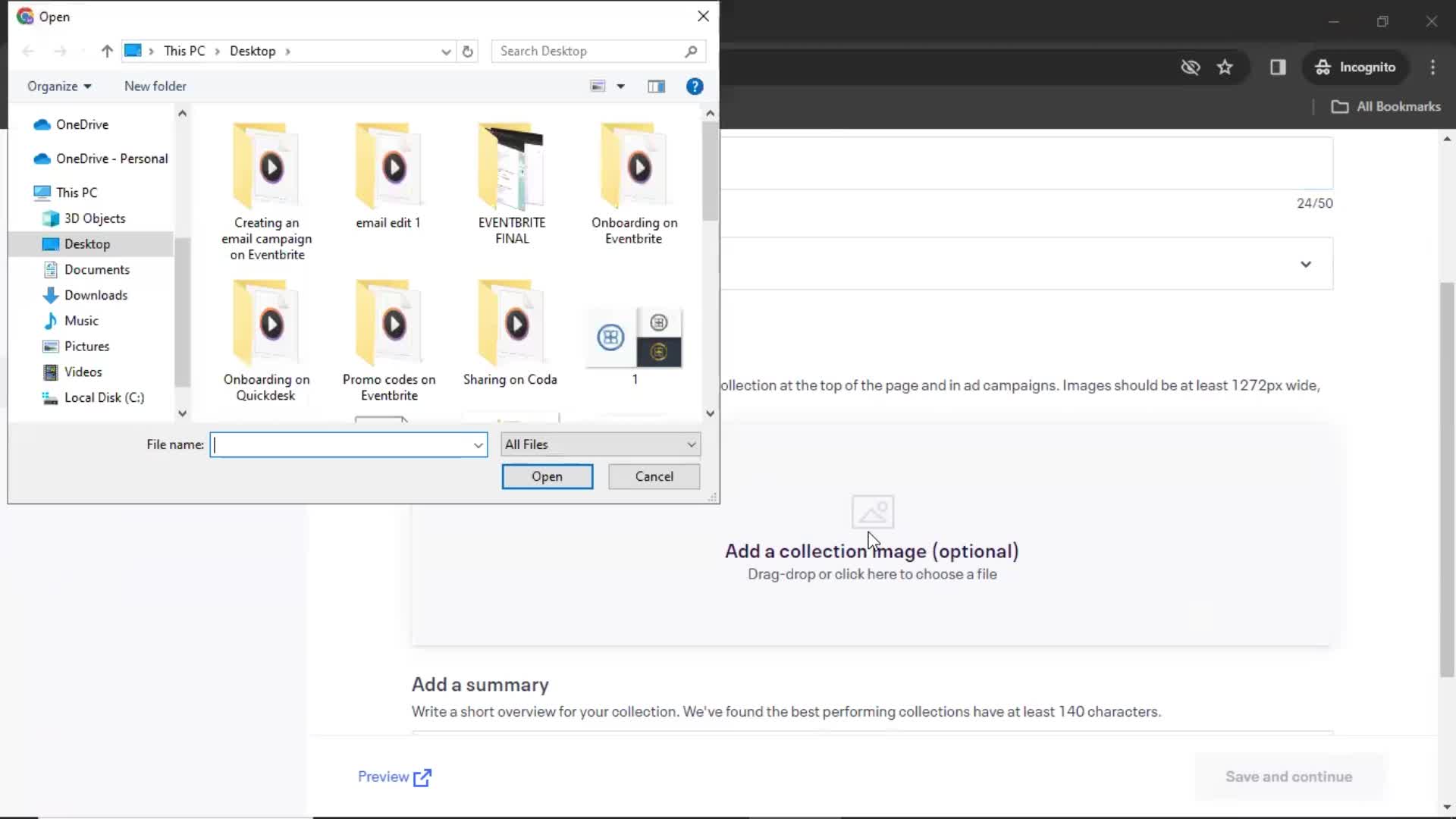The width and height of the screenshot is (1456, 819).
Task: Click the search magnifier icon in dialog
Action: point(691,51)
